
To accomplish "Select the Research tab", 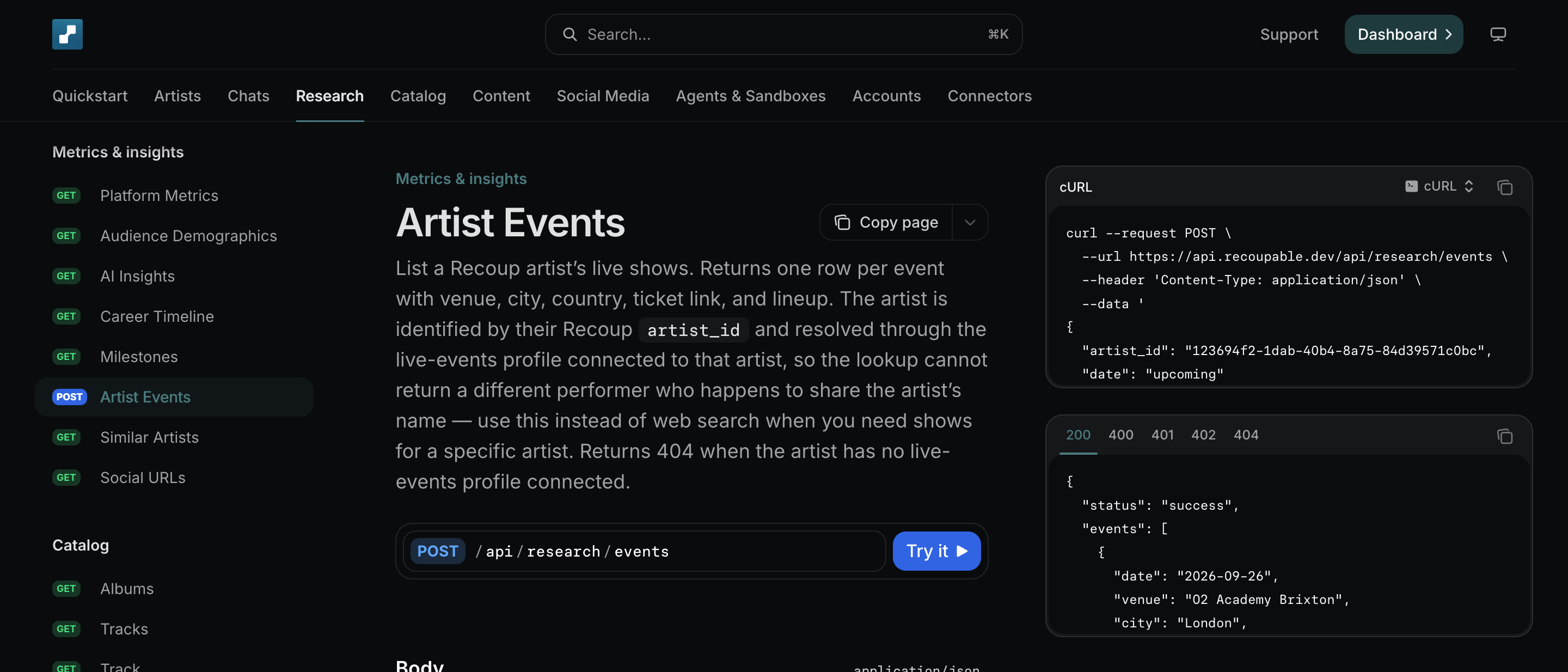I will (329, 95).
